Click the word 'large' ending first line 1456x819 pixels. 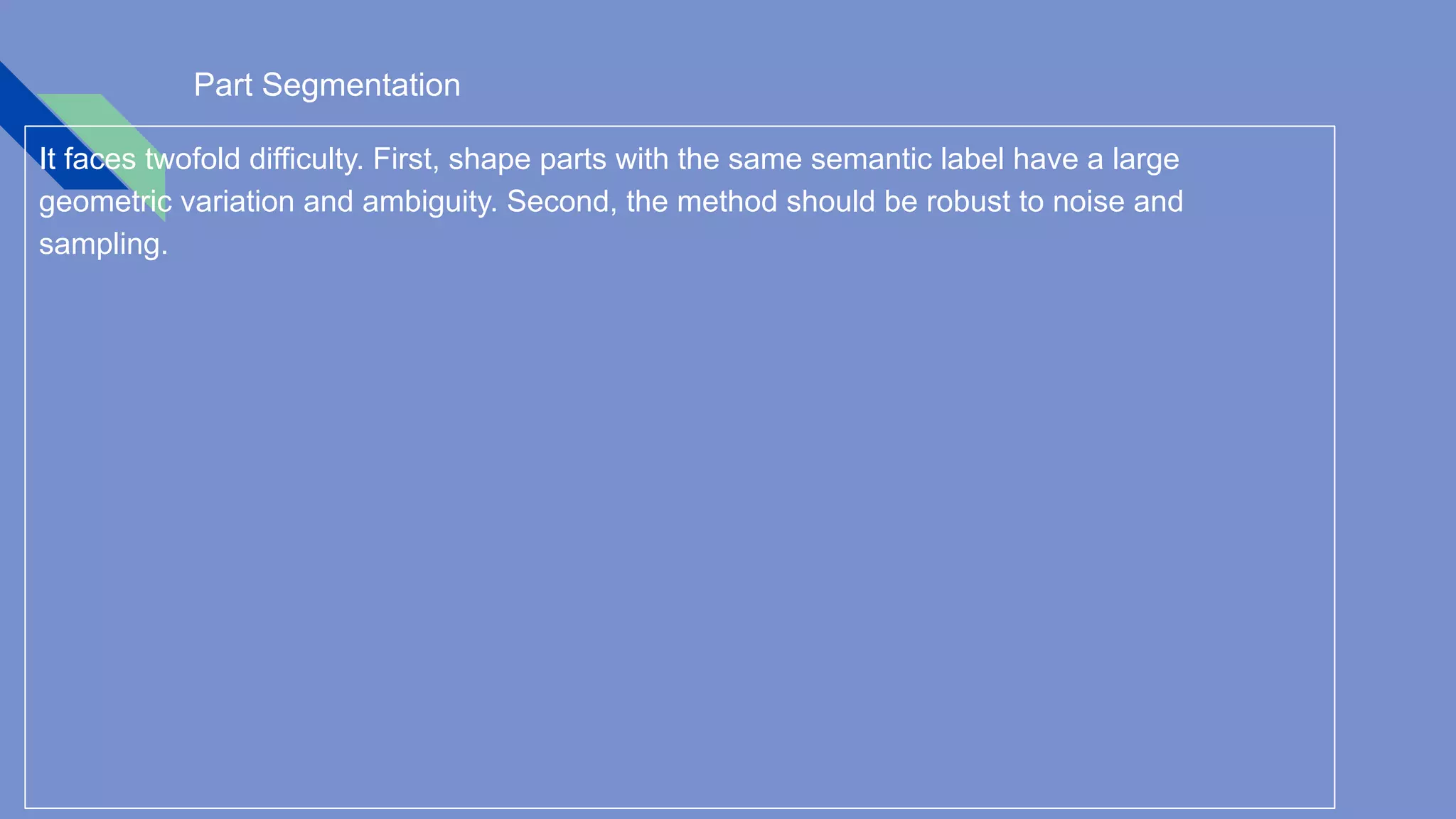click(x=1145, y=159)
